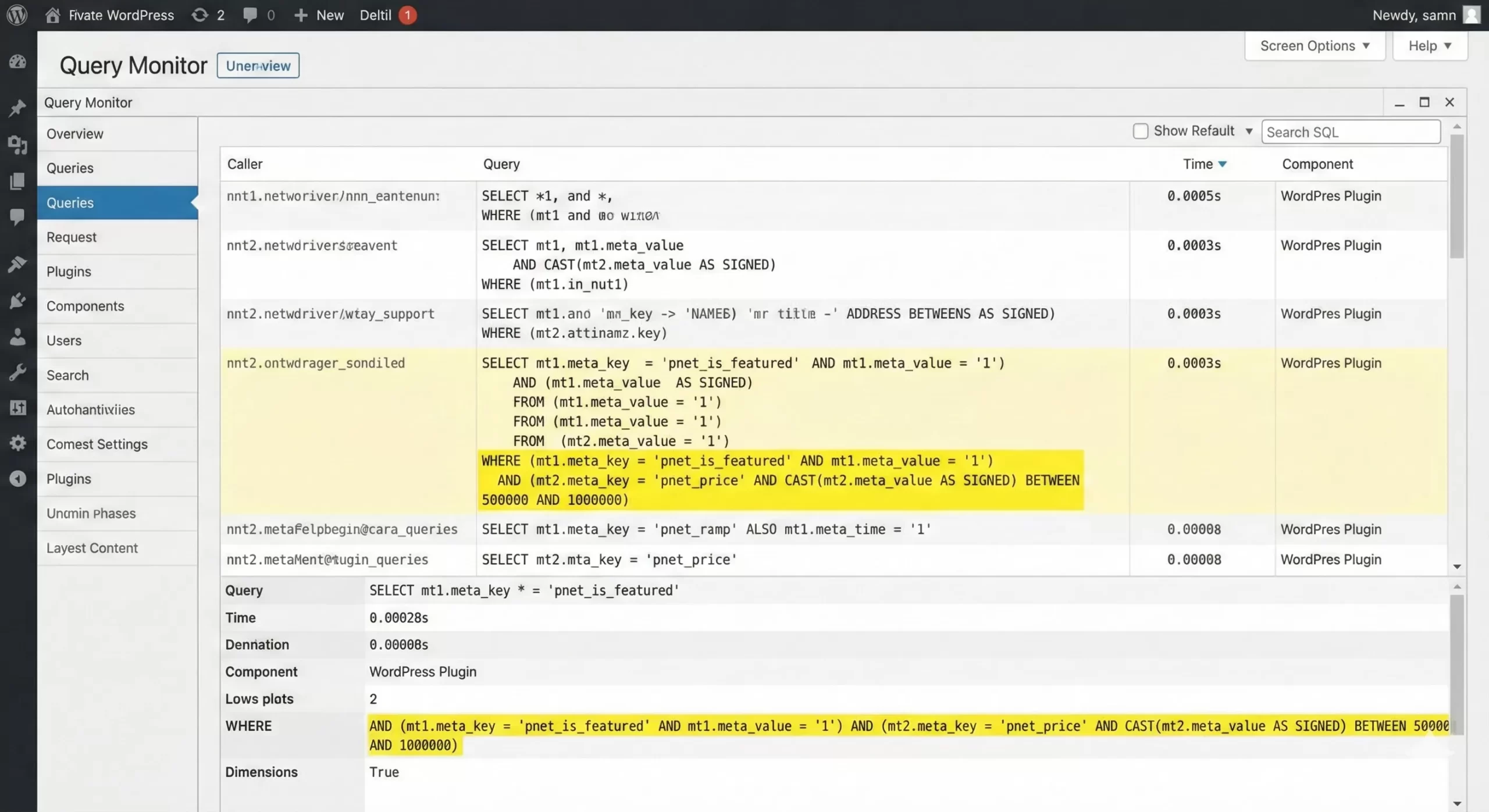Toggle the Show Refault checkbox
1489x812 pixels.
coord(1140,131)
